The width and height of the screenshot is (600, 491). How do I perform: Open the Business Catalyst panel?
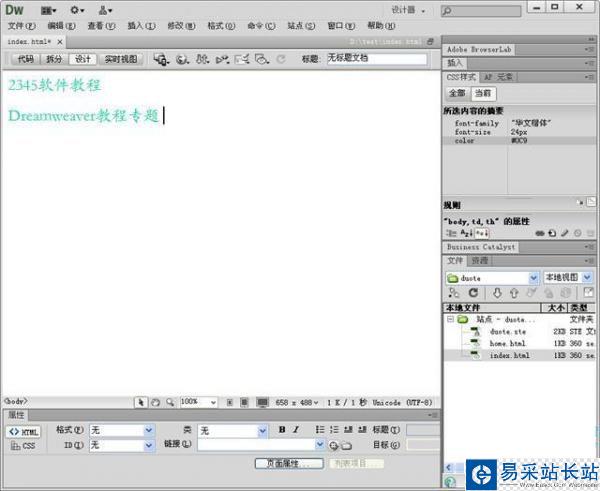481,247
